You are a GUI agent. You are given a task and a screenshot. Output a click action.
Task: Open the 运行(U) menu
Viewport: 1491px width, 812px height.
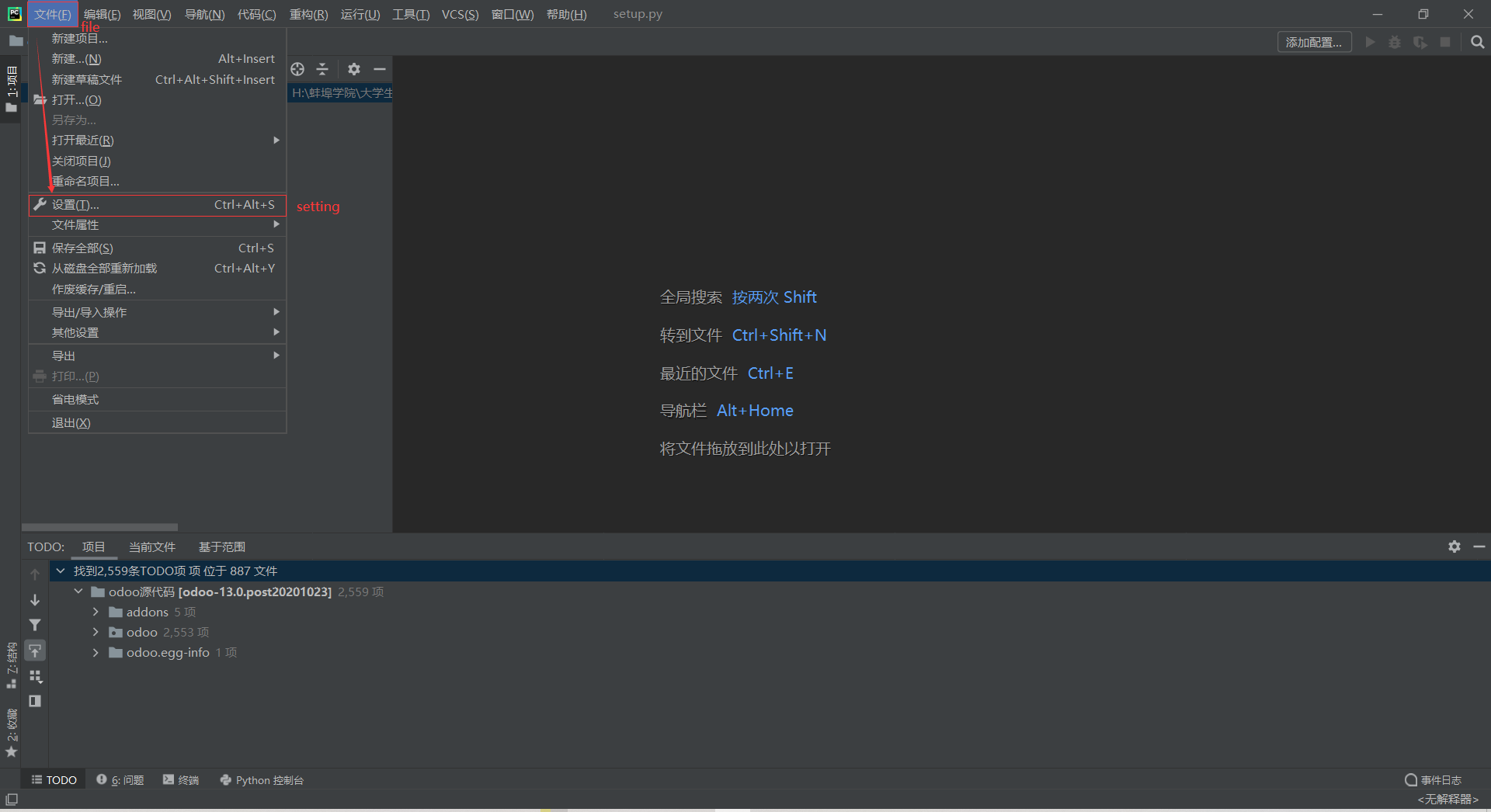tap(360, 14)
